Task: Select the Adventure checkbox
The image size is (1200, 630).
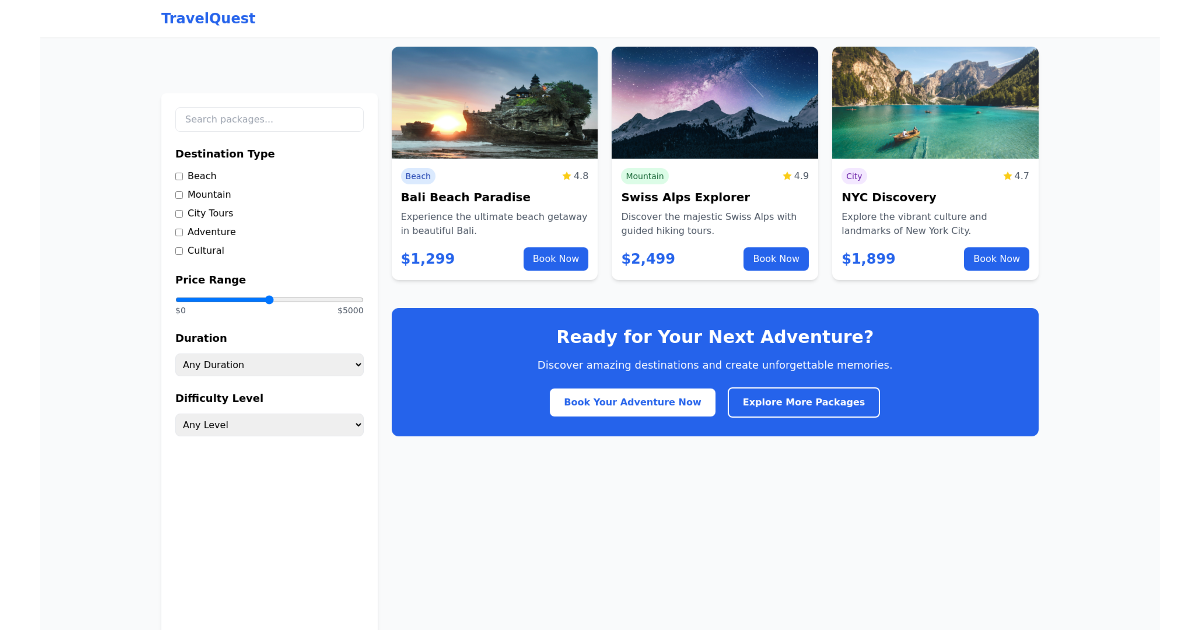Action: (178, 231)
